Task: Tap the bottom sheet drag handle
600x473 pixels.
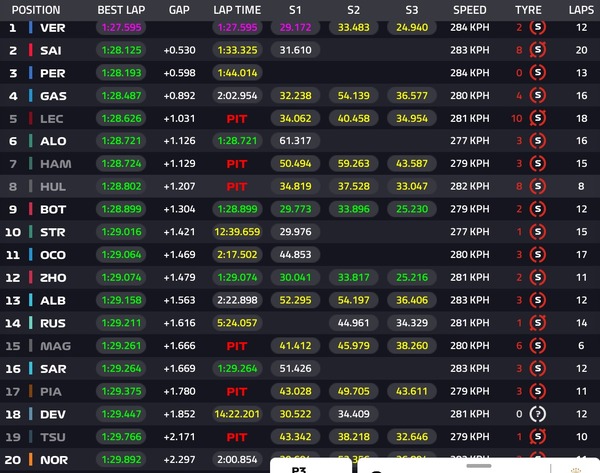Action: click(479, 466)
